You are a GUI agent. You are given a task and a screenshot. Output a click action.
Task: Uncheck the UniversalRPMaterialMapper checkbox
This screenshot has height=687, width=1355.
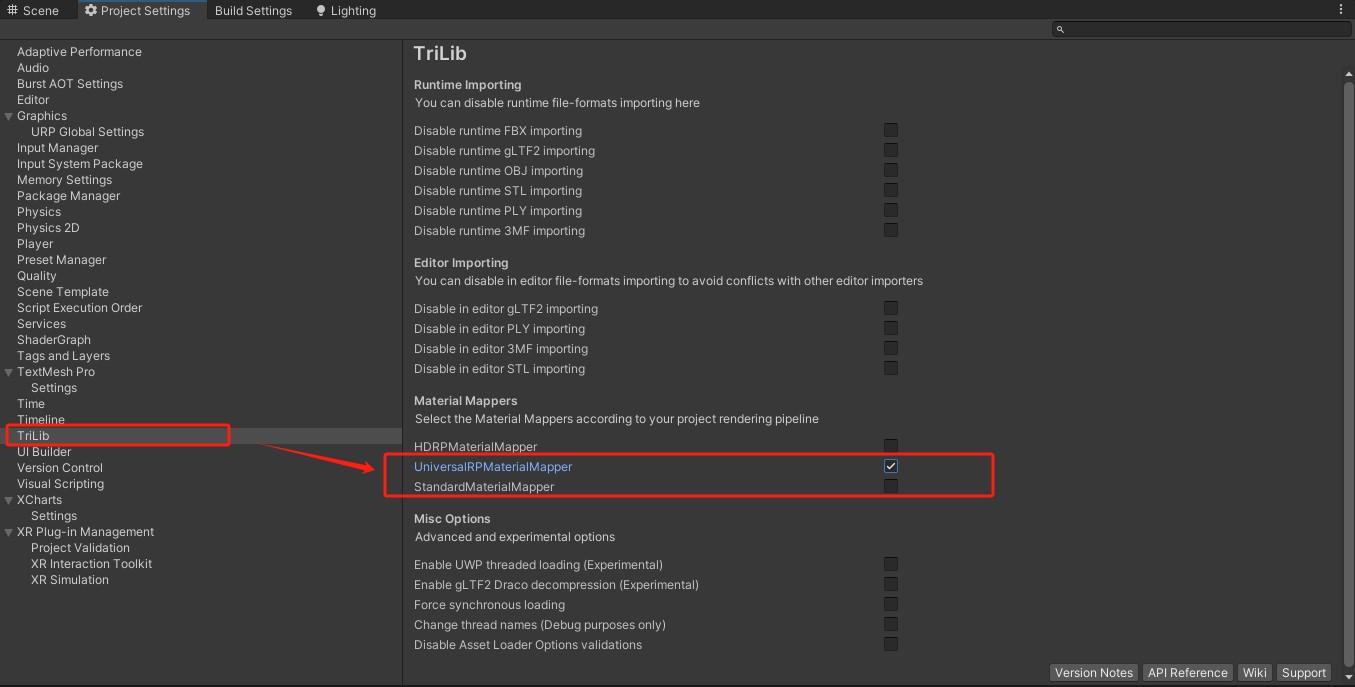pyautogui.click(x=890, y=466)
